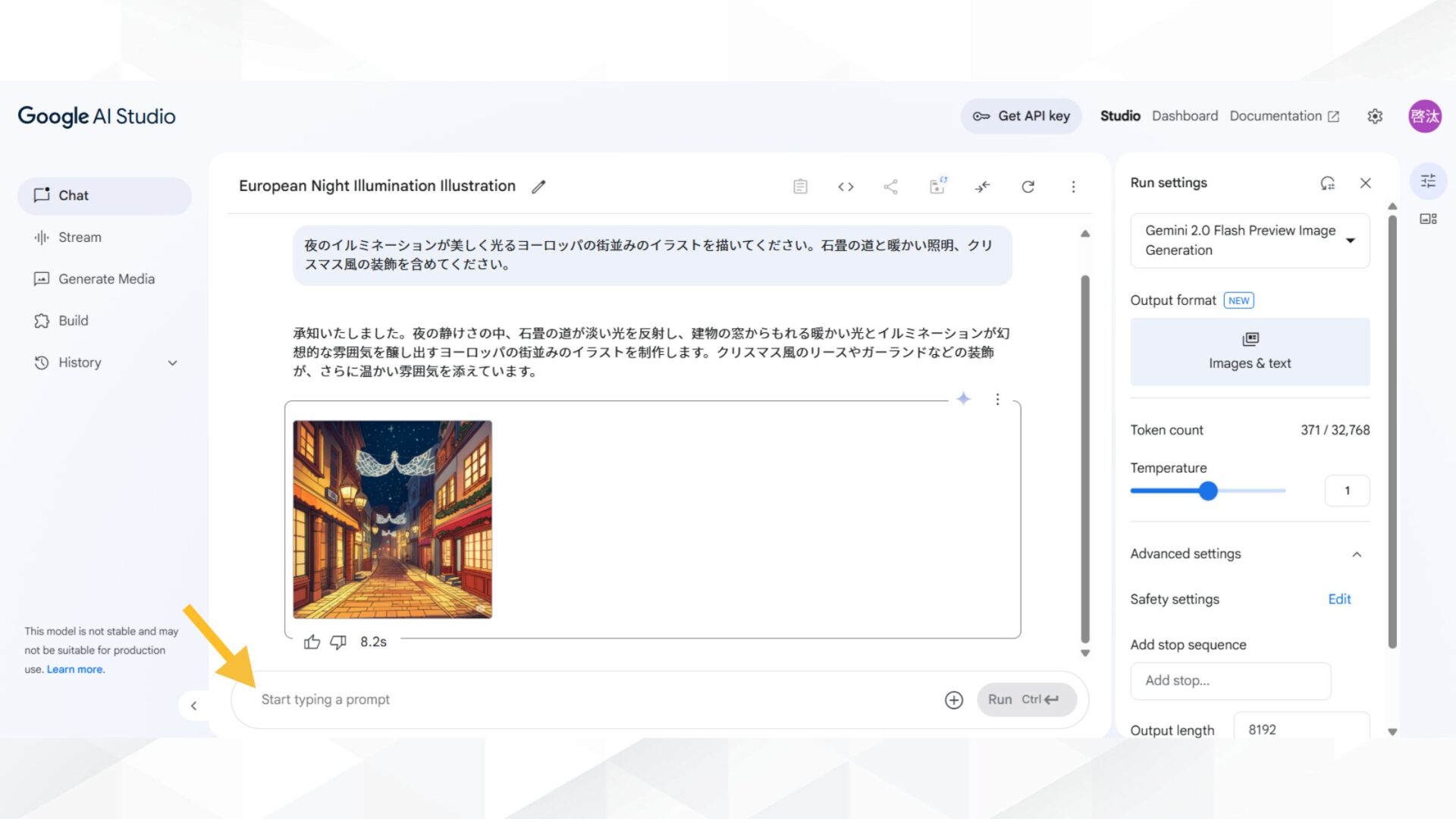This screenshot has height=819, width=1456.
Task: Click the Get API key button
Action: pos(1021,116)
